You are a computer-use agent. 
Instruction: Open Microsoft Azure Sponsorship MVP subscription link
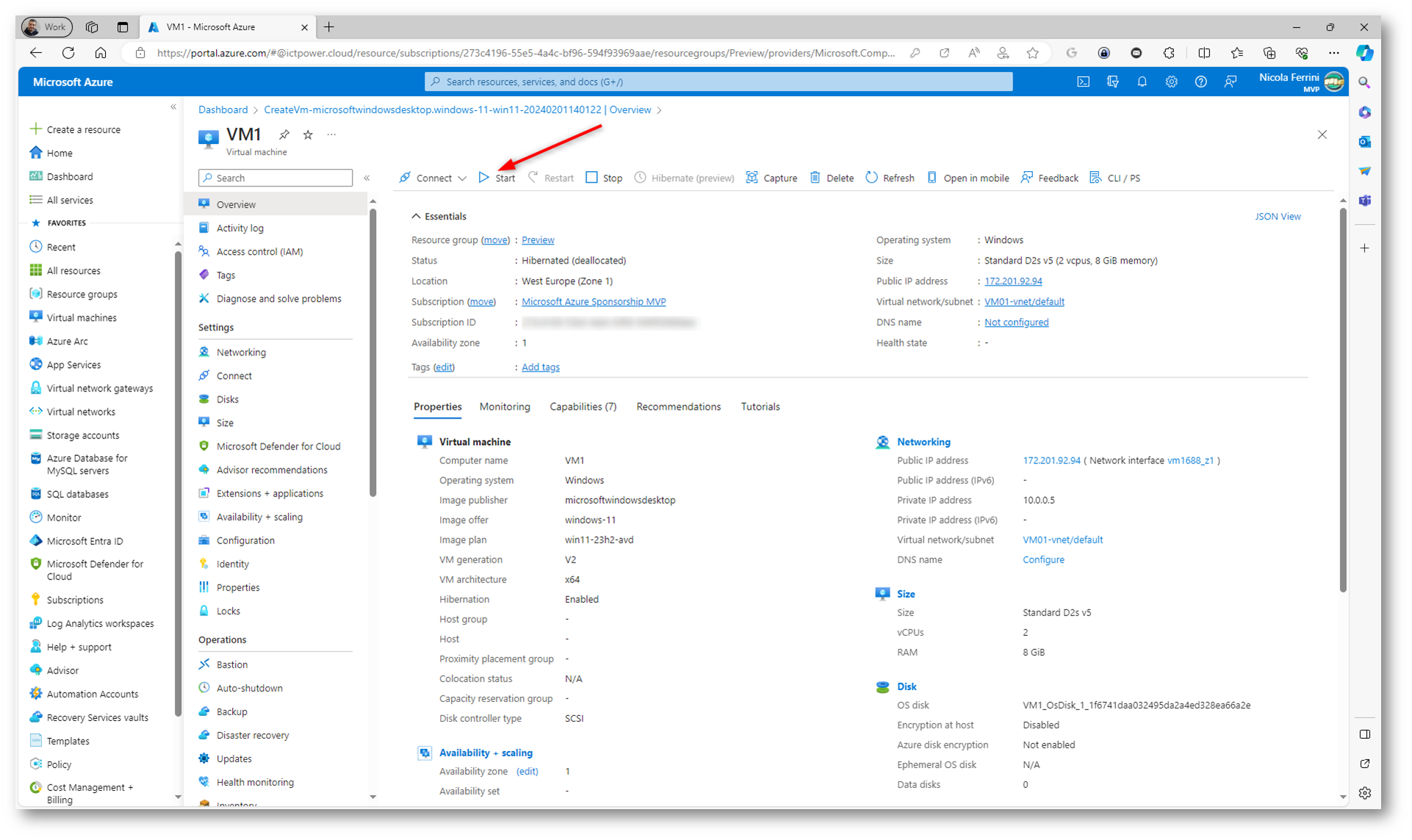594,302
